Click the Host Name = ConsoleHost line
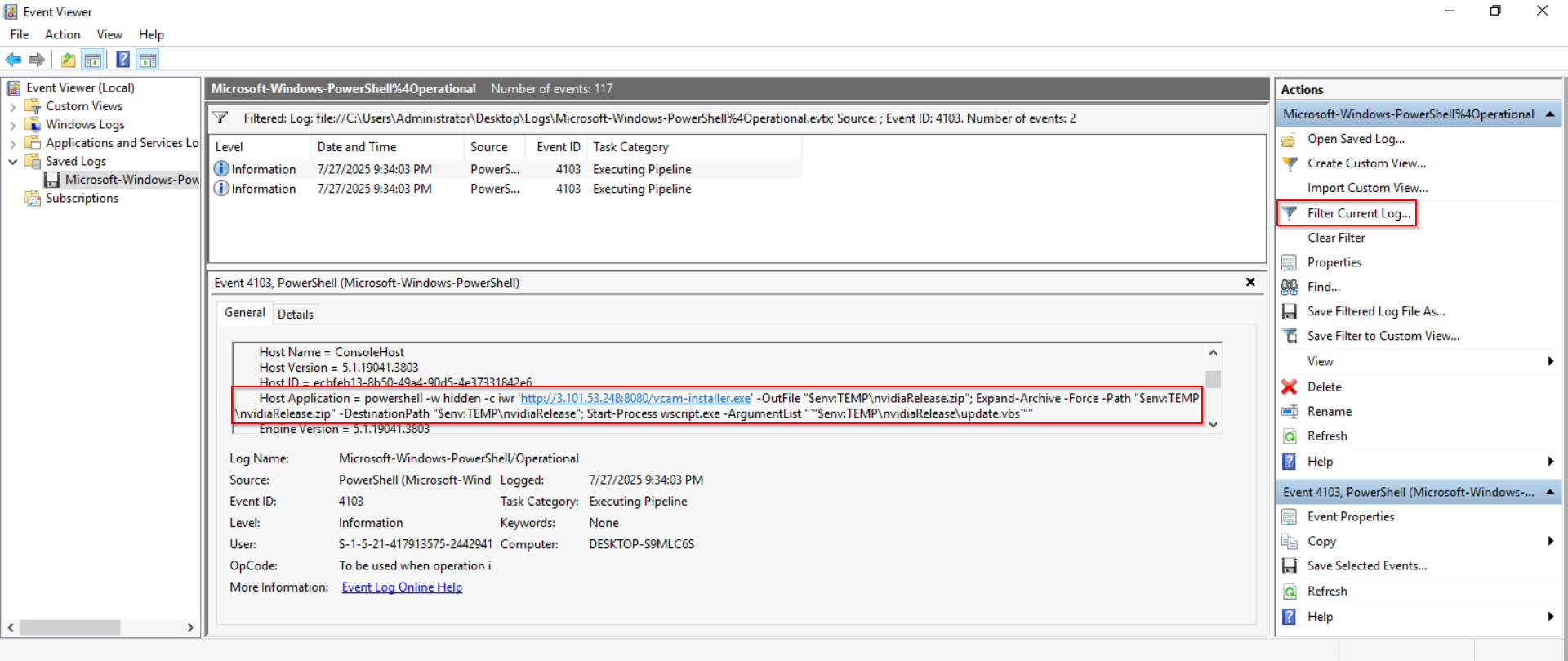Image resolution: width=1568 pixels, height=661 pixels. click(x=332, y=352)
